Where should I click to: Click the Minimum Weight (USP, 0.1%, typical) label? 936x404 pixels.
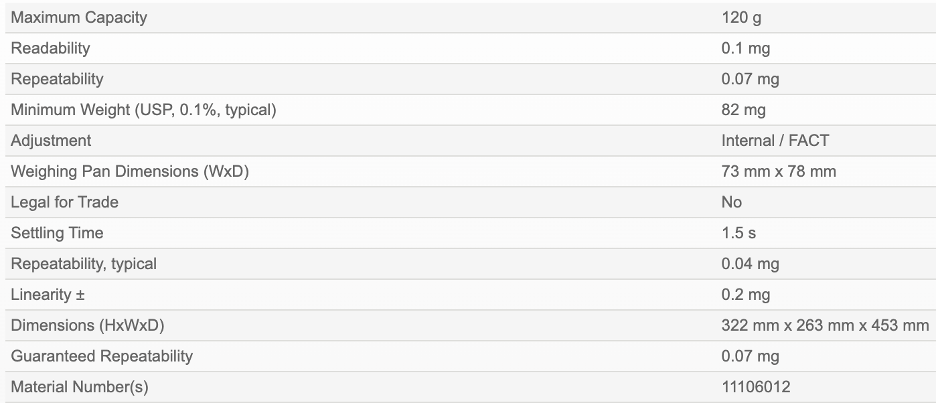[x=143, y=110]
